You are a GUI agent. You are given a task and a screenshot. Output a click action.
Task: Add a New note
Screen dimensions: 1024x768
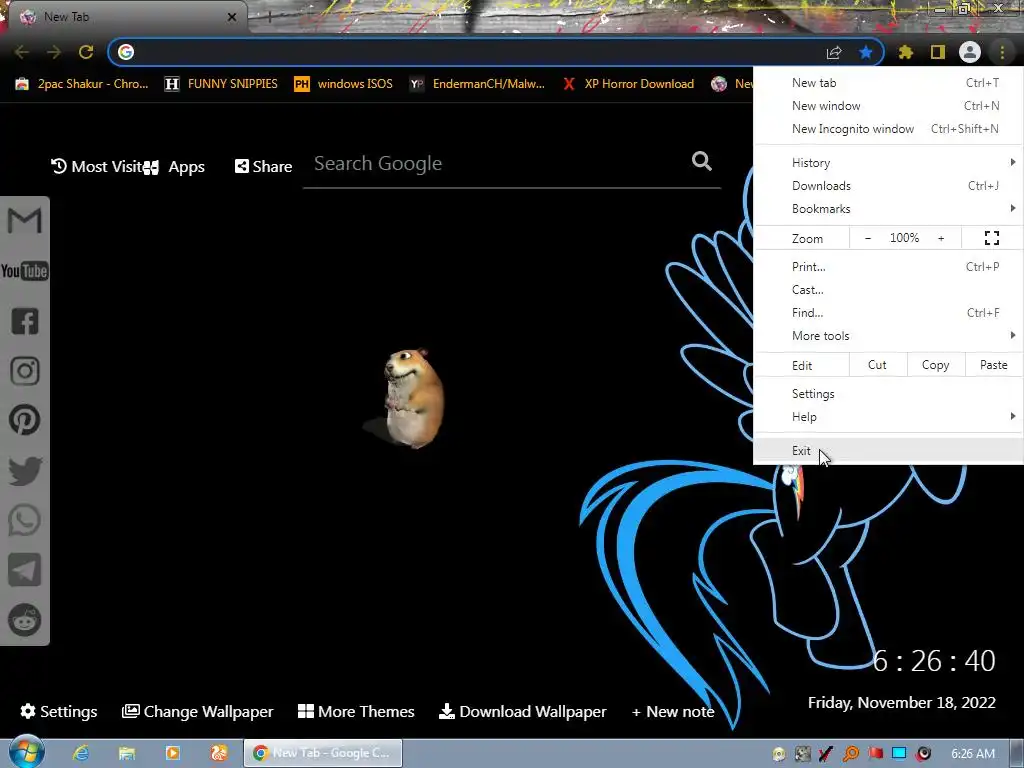(673, 712)
